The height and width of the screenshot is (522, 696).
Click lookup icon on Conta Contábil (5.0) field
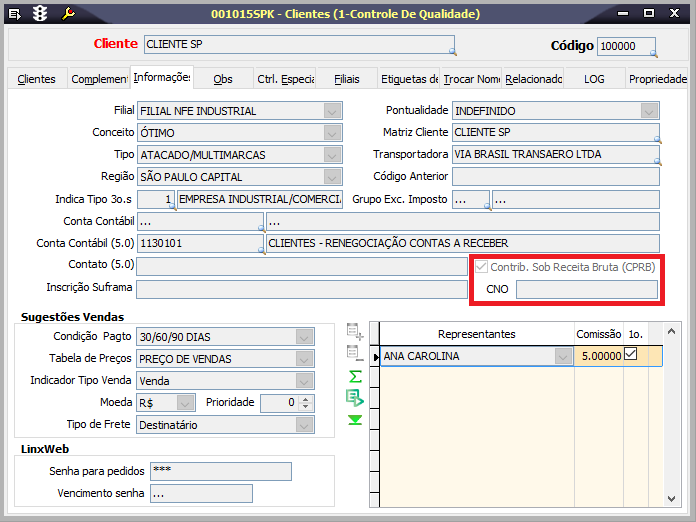(262, 251)
